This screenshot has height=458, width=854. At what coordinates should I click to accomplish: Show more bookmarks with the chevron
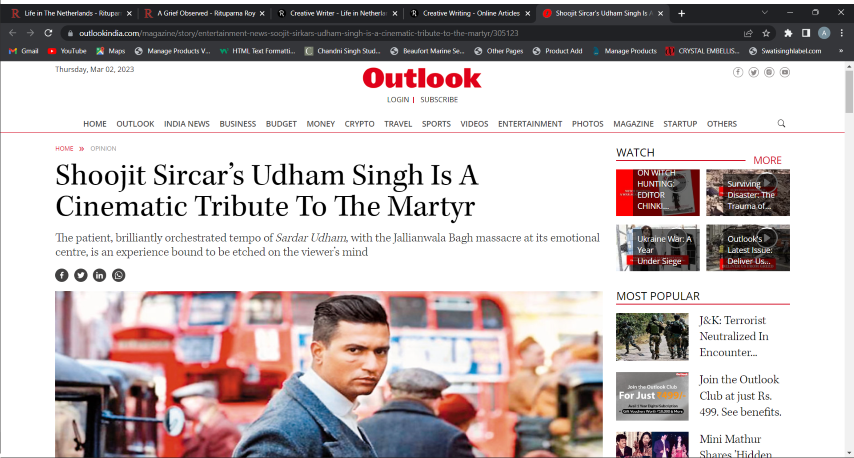coord(841,51)
